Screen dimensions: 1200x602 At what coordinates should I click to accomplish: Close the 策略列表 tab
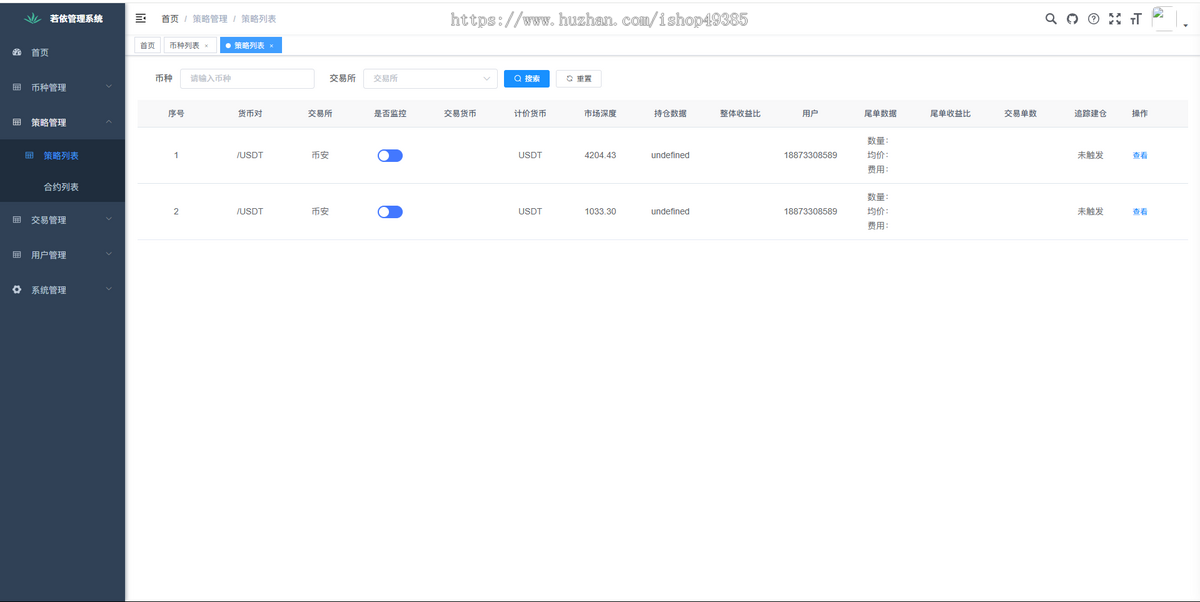click(271, 46)
